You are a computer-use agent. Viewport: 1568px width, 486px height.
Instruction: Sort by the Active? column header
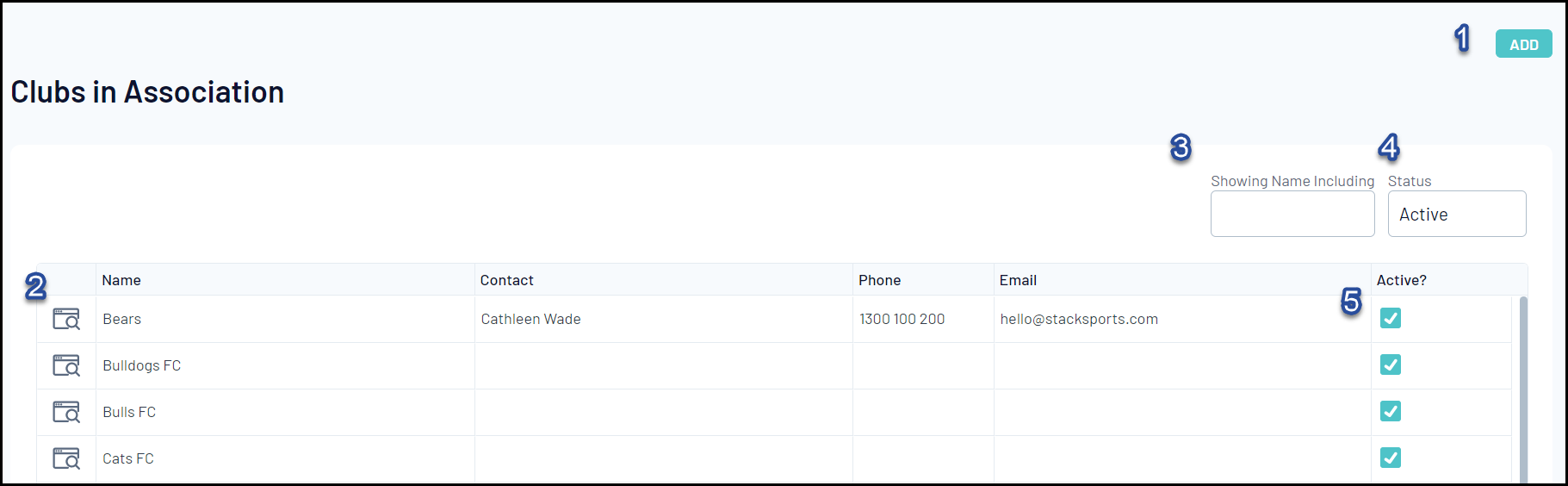[1401, 280]
